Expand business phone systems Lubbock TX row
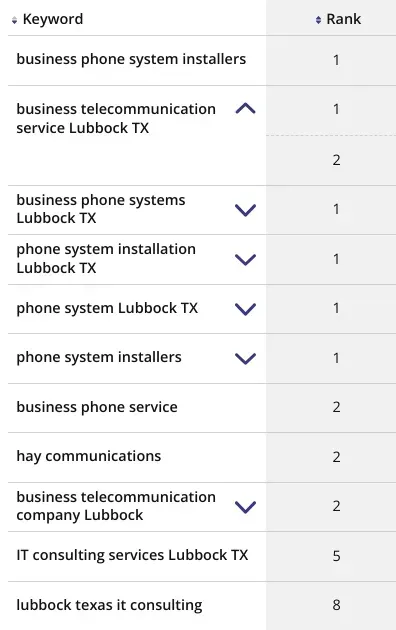This screenshot has height=630, width=396. [x=245, y=210]
